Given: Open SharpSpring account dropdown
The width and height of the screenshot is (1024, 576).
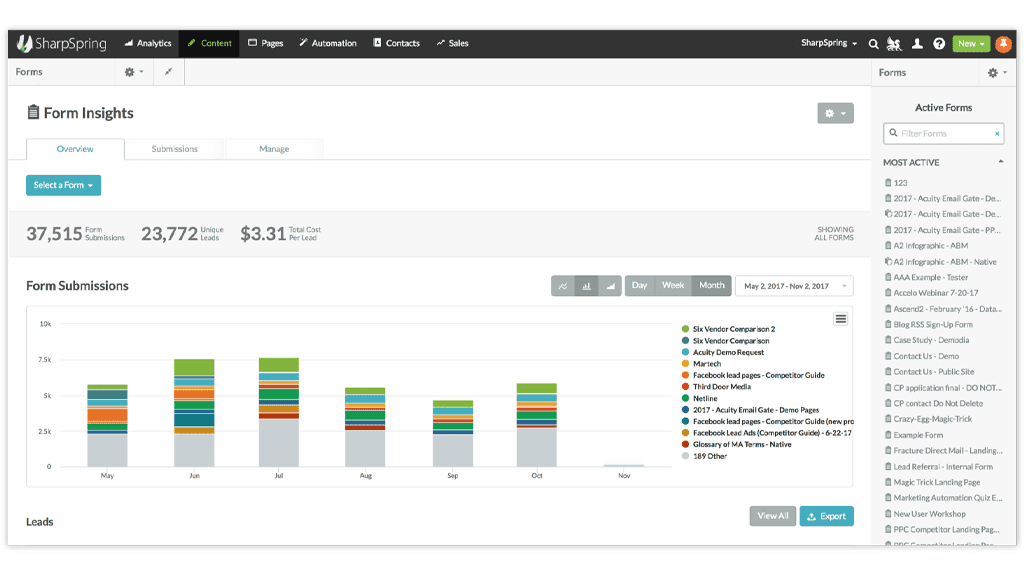Looking at the screenshot, I should click(829, 43).
